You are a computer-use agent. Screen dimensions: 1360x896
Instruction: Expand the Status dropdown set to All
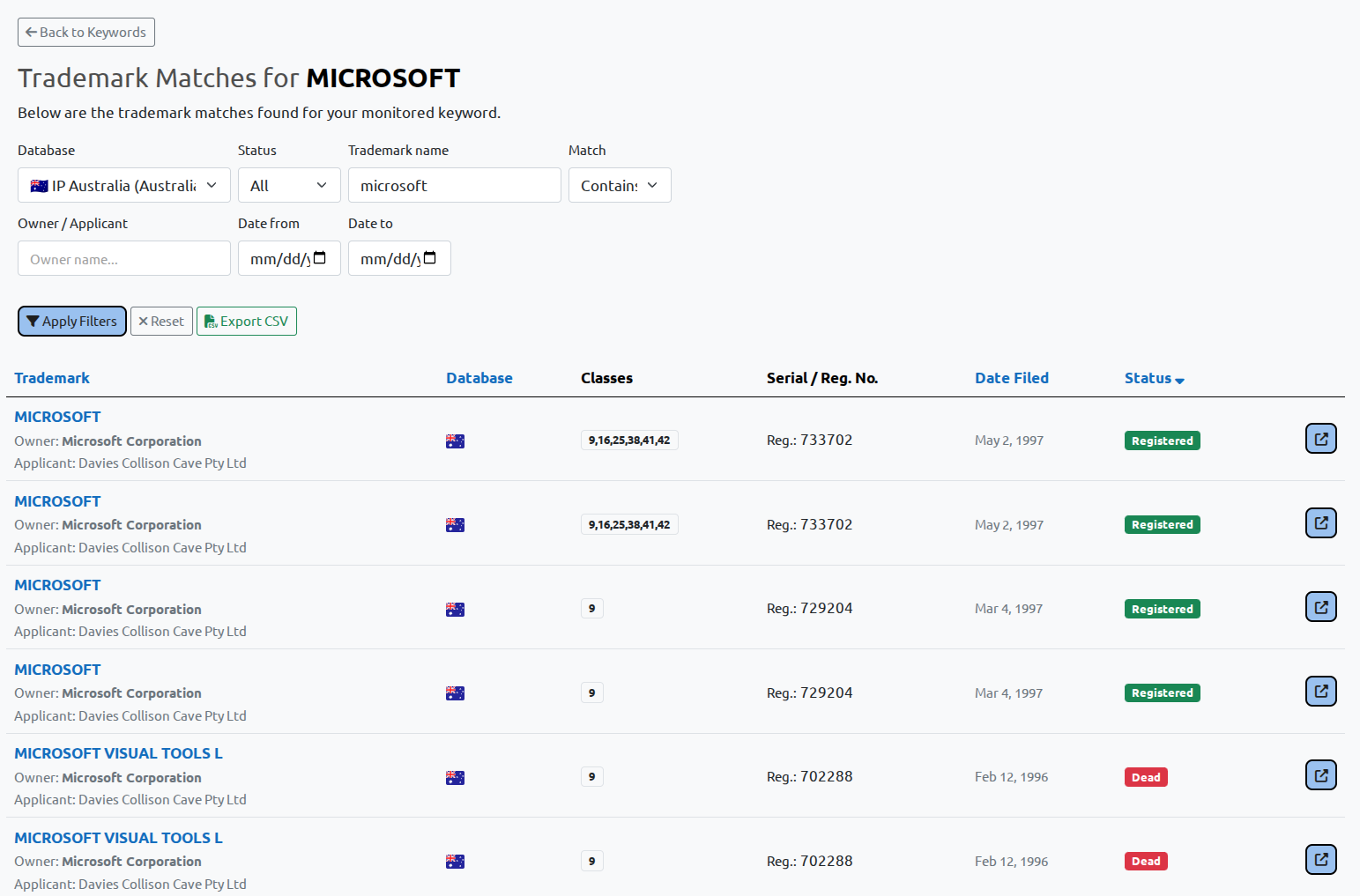pos(289,185)
